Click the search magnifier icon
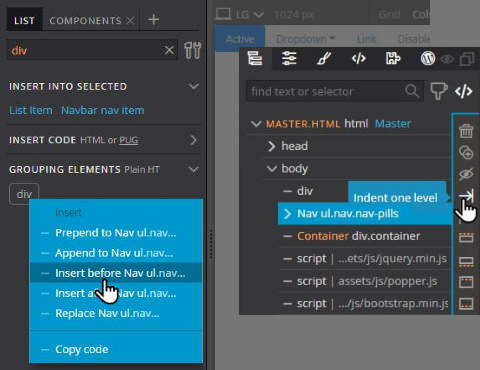The image size is (480, 370). pyautogui.click(x=412, y=91)
